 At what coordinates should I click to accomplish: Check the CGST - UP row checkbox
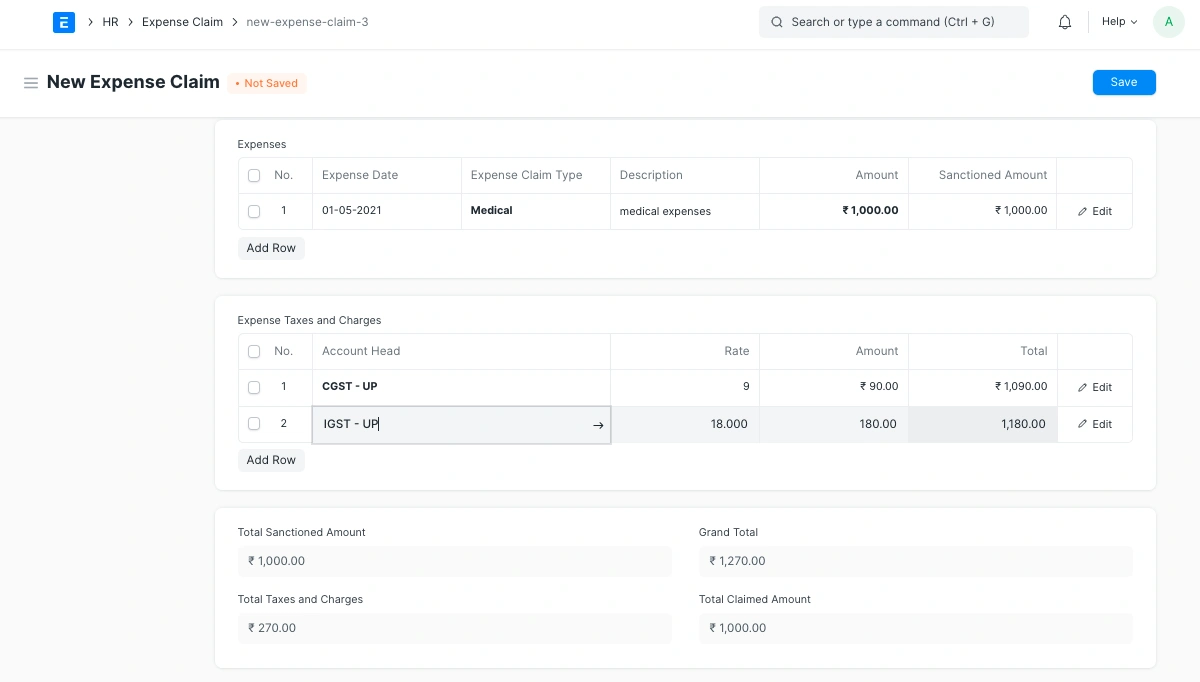click(253, 387)
